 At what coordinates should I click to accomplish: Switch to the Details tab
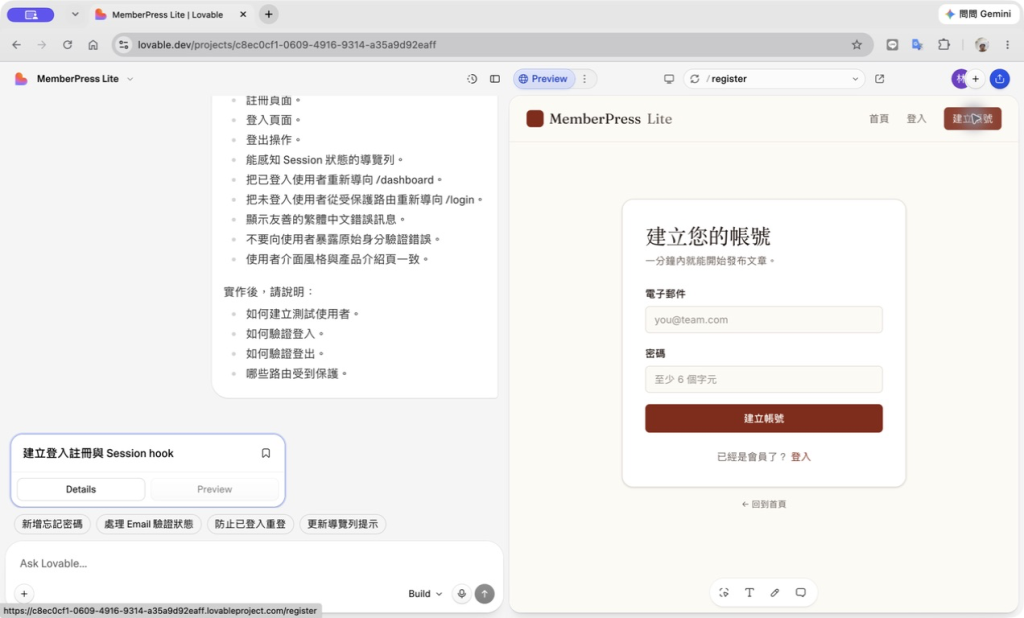(81, 489)
